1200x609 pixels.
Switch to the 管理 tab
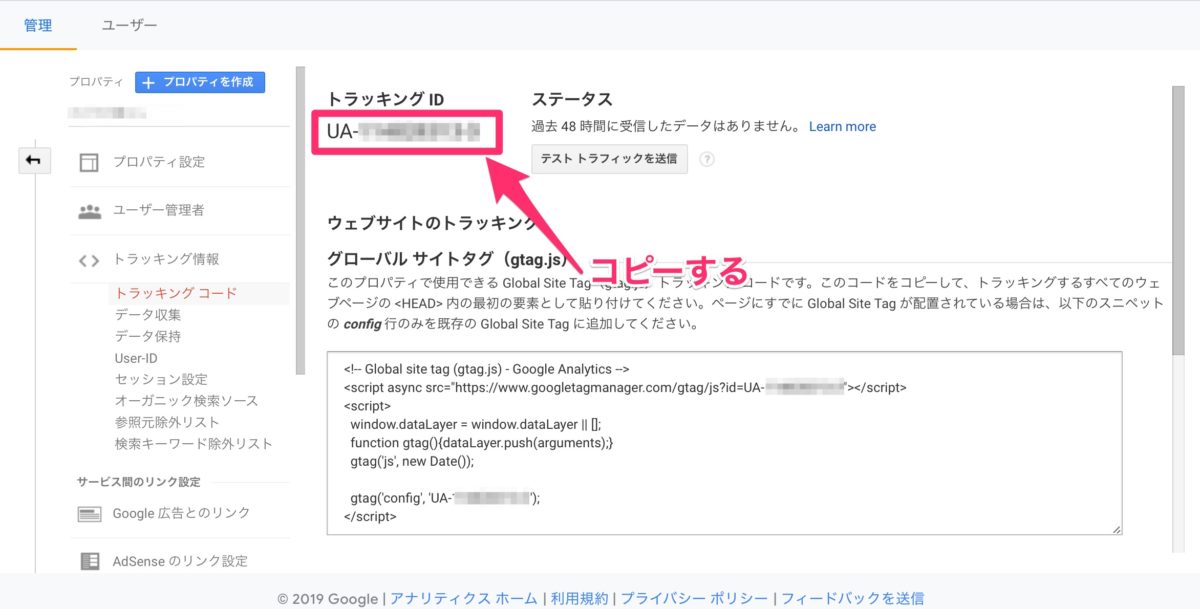tap(38, 25)
